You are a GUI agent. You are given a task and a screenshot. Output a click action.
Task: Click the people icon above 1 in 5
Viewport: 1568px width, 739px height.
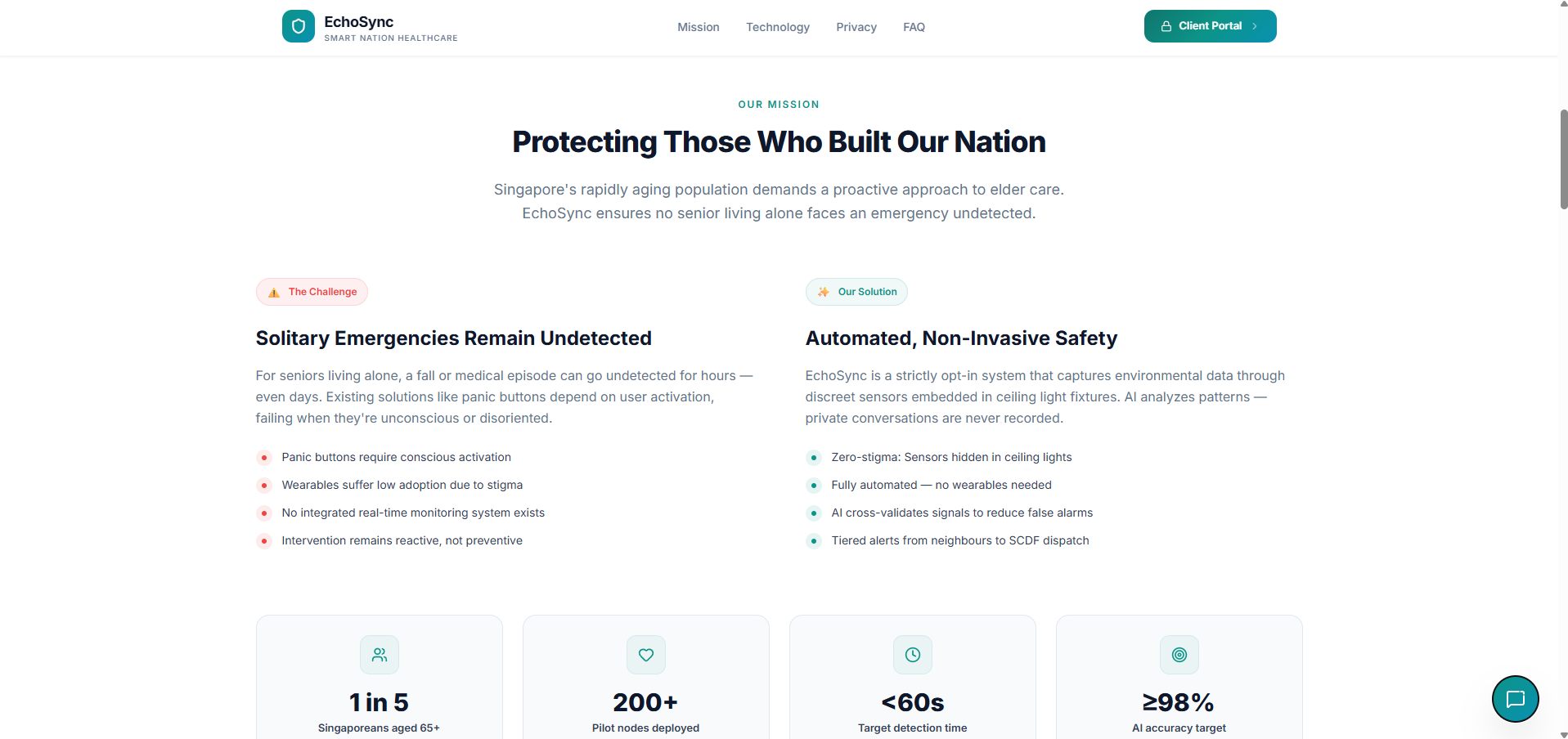[x=380, y=655]
